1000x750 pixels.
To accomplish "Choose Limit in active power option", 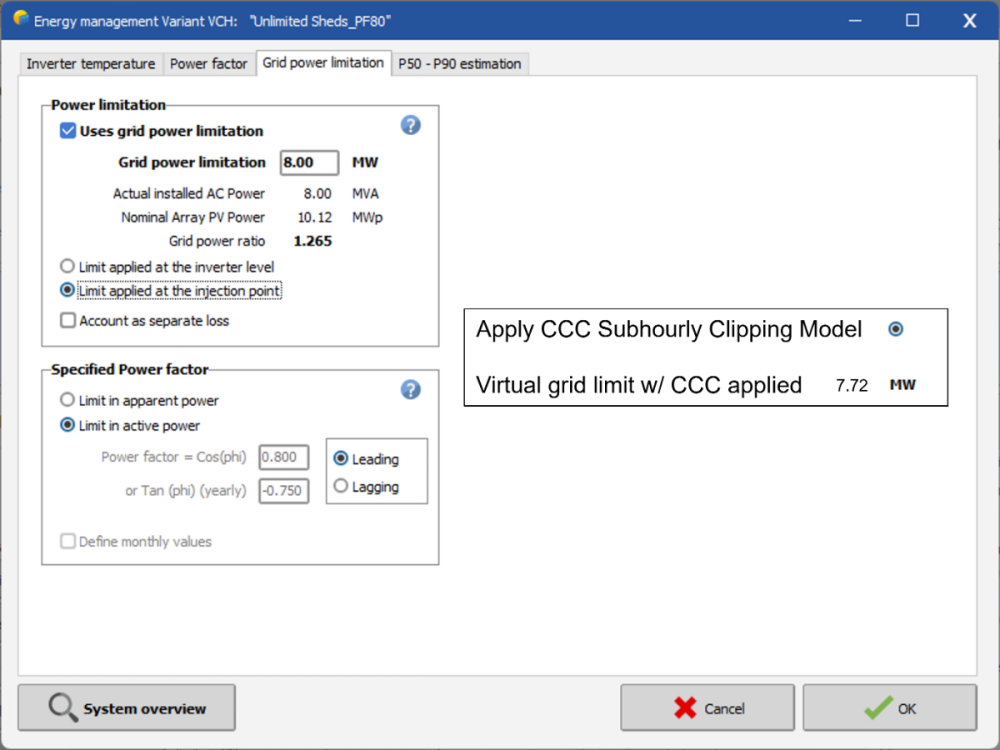I will (x=68, y=425).
